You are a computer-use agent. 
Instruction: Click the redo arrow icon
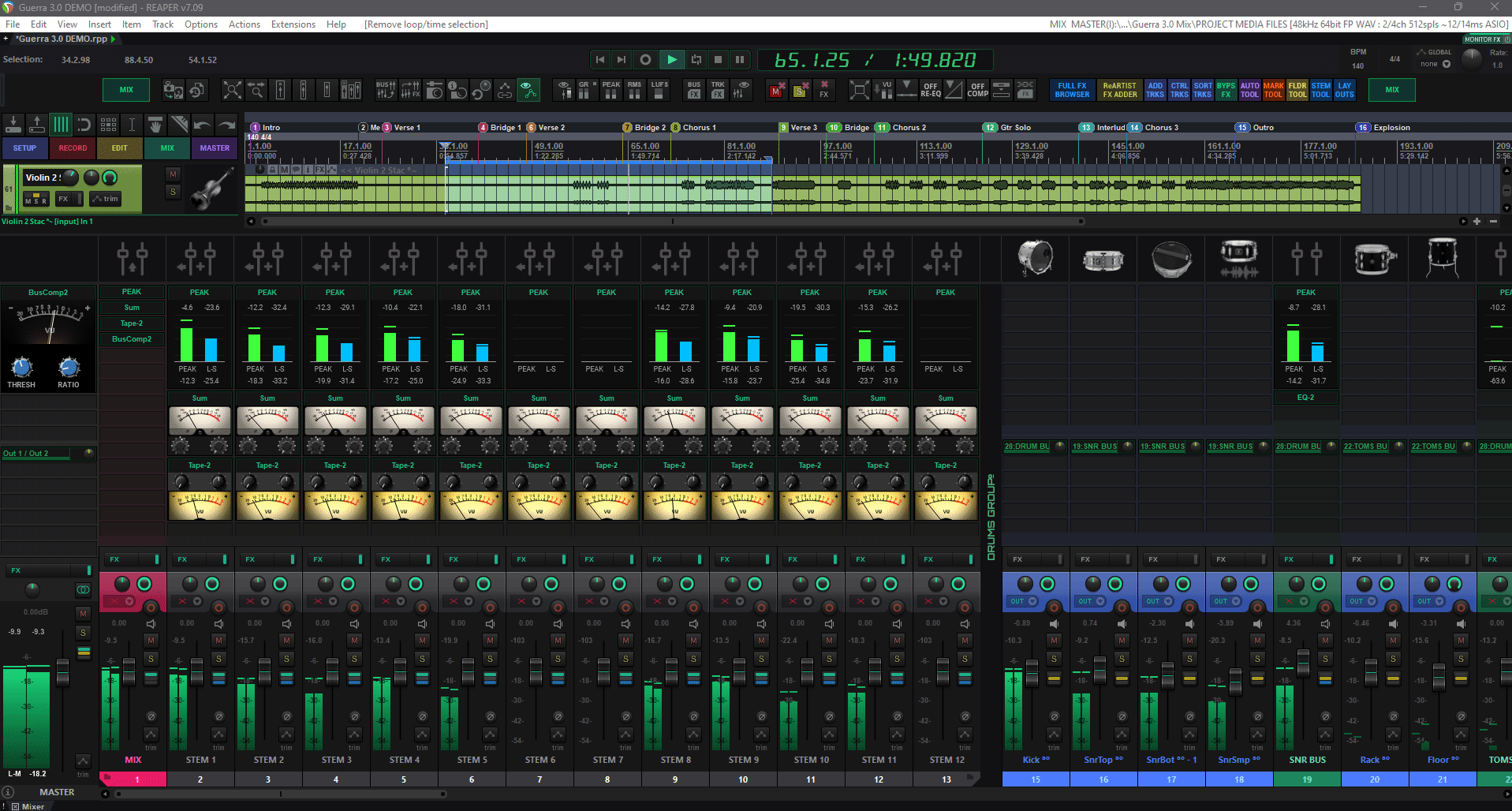(226, 125)
